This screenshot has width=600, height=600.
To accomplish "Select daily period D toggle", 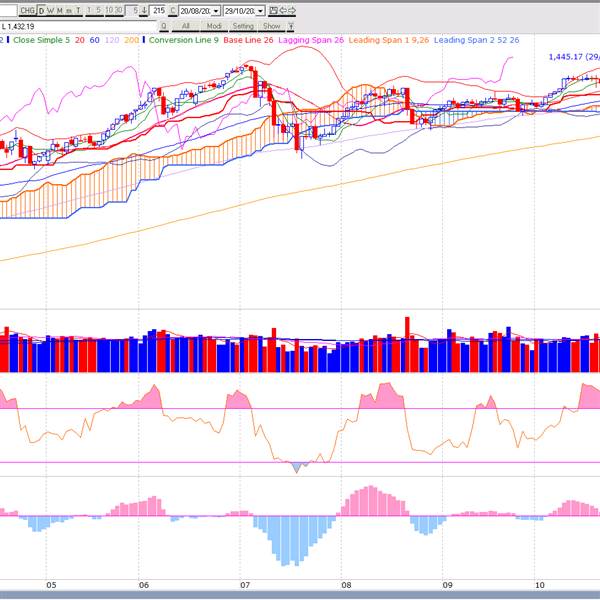I will 41,11.
